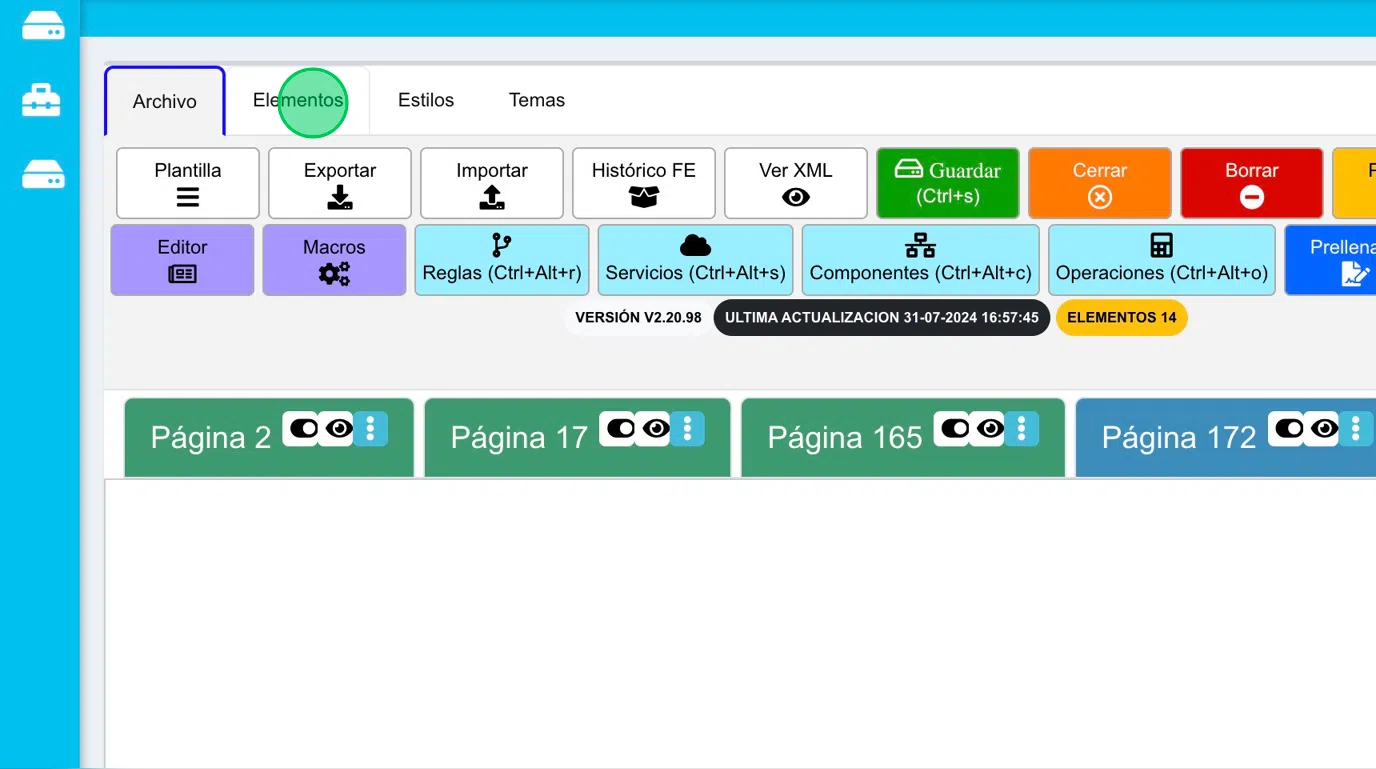Open Operaciones calculator icon button
Screen dimensions: 1376x769
1161,260
